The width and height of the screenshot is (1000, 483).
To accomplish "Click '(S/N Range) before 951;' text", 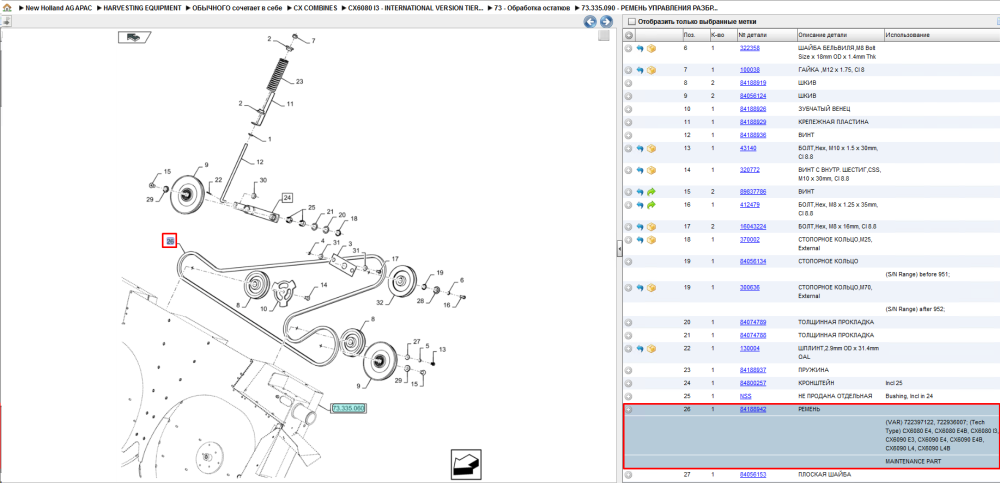I will (916, 274).
